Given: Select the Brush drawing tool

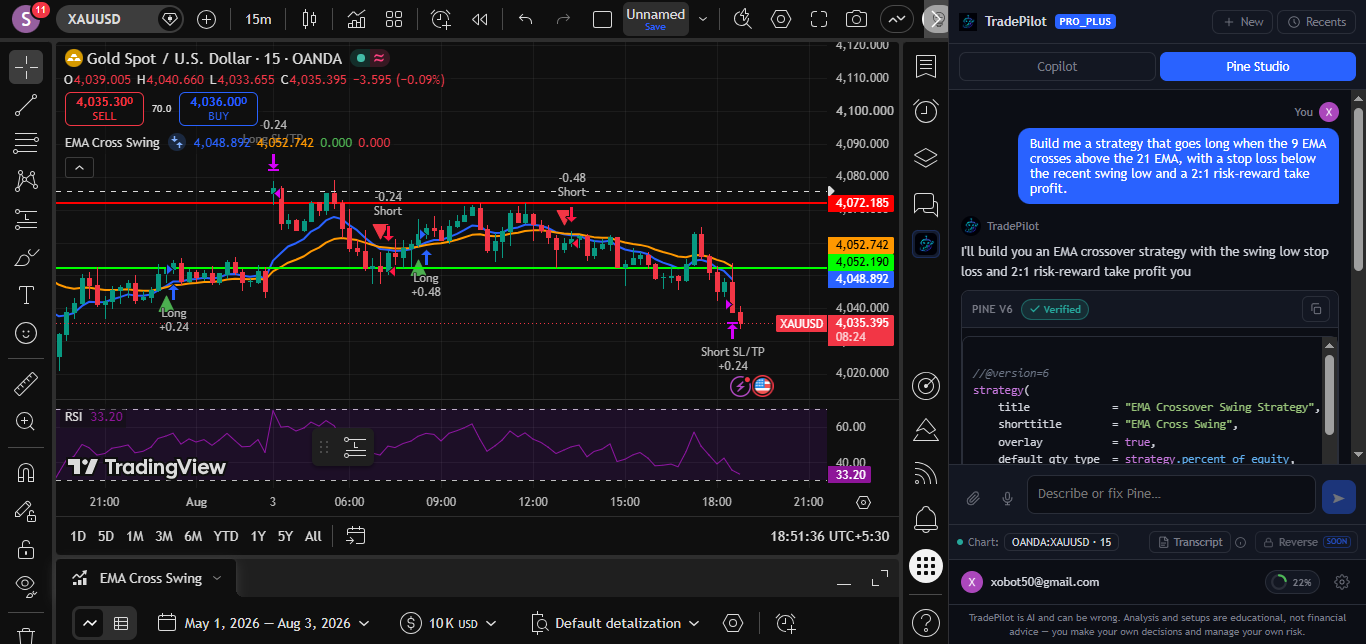Looking at the screenshot, I should click(x=26, y=257).
